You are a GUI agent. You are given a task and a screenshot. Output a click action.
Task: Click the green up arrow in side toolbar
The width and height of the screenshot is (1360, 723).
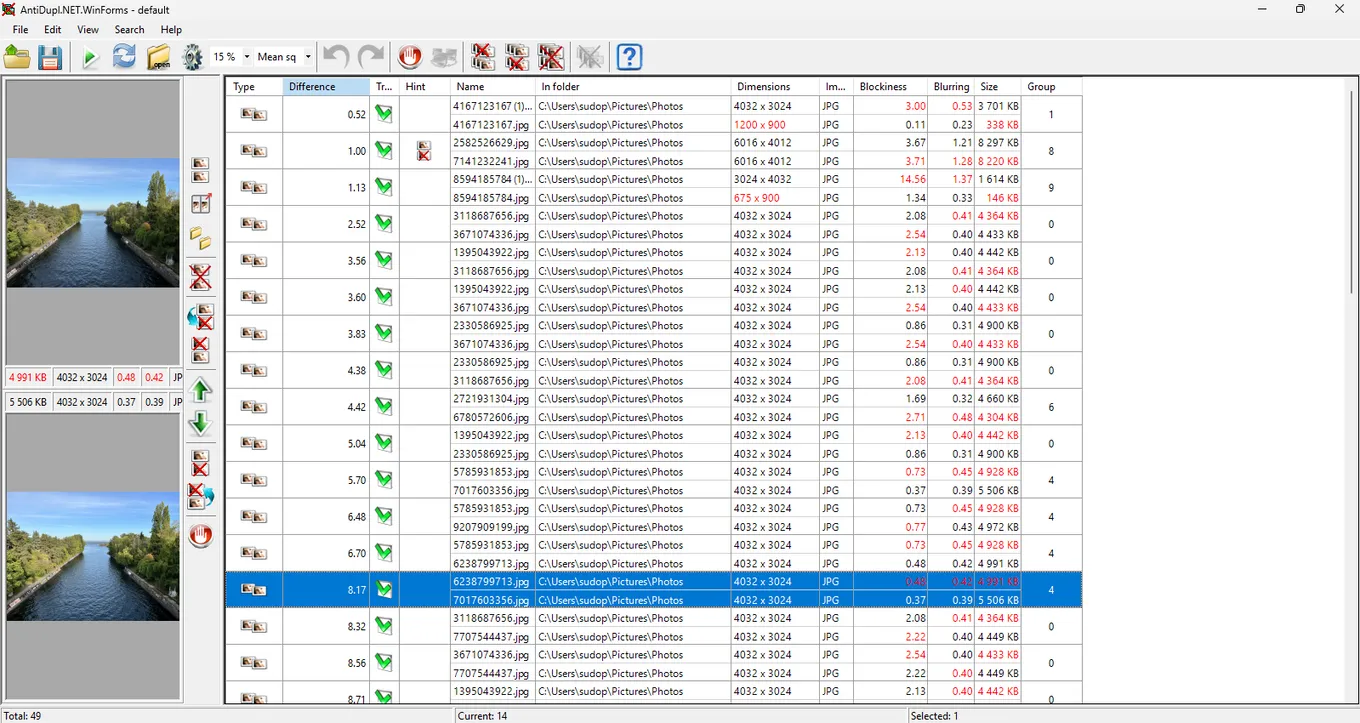click(x=201, y=390)
